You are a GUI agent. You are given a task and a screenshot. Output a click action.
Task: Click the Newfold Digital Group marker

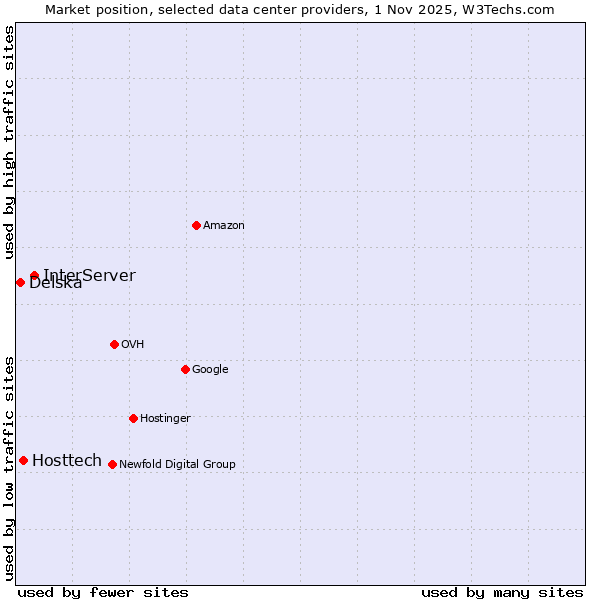pos(112,464)
